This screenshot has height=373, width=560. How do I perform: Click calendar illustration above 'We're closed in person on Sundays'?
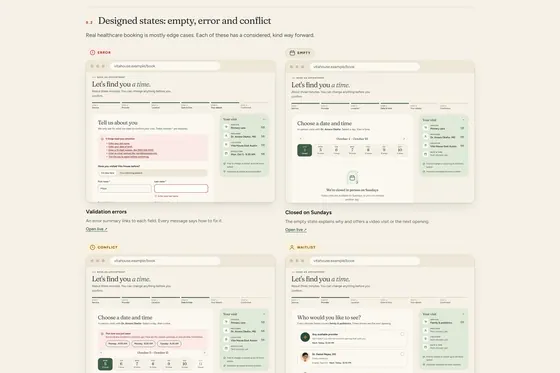pyautogui.click(x=352, y=178)
